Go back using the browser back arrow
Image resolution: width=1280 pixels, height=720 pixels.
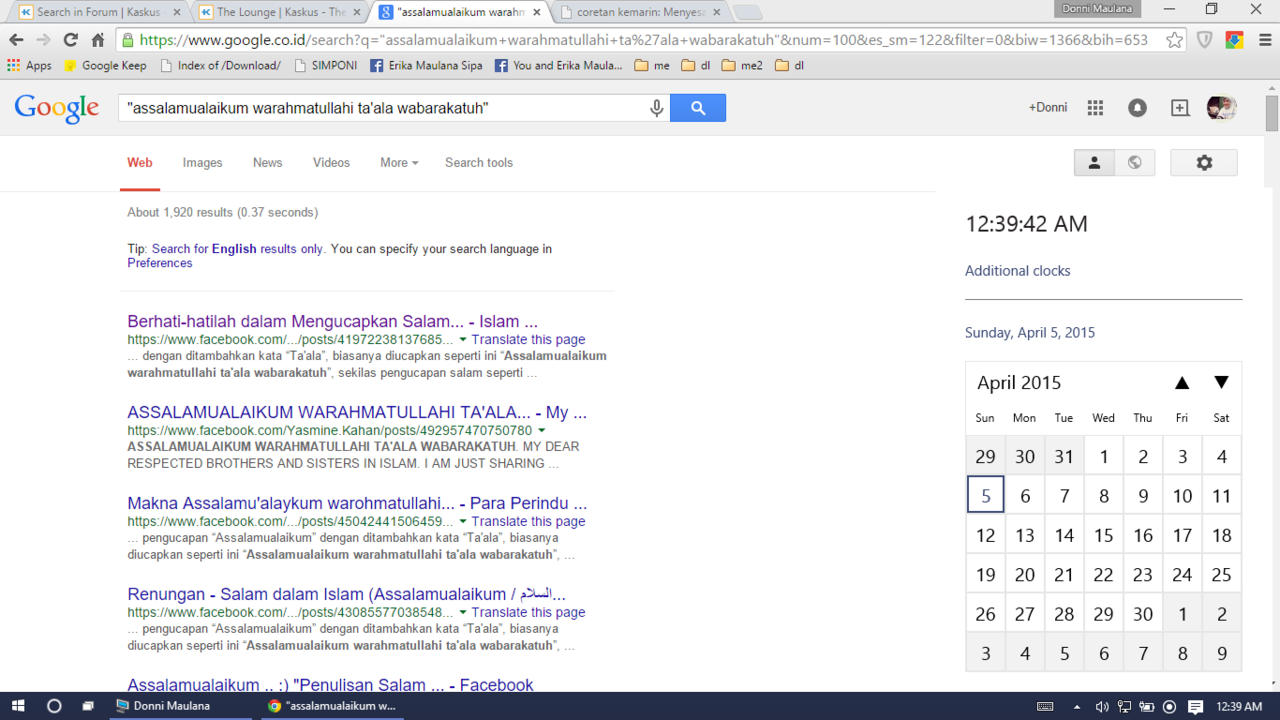[x=16, y=40]
